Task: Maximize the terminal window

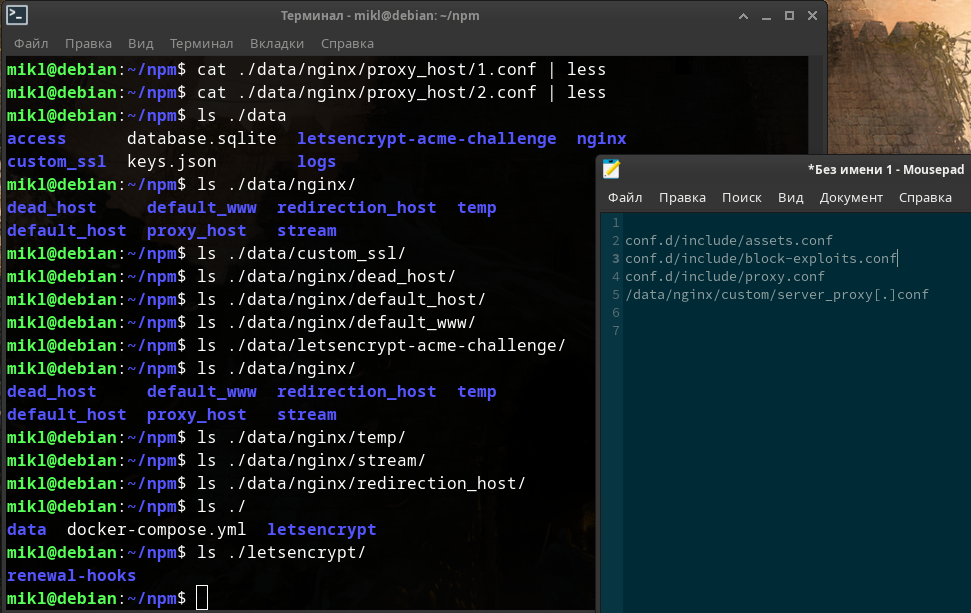Action: pos(788,16)
